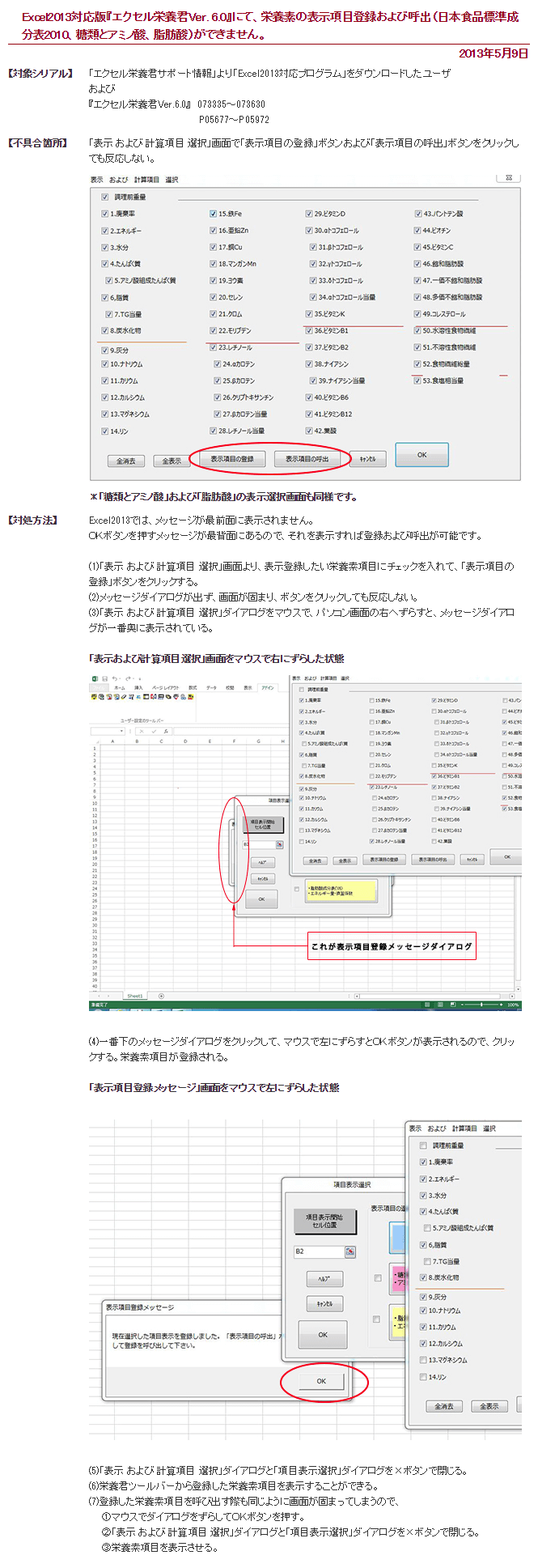Uncheck 29.ビタミンD in the top dialog image

pyautogui.click(x=309, y=214)
